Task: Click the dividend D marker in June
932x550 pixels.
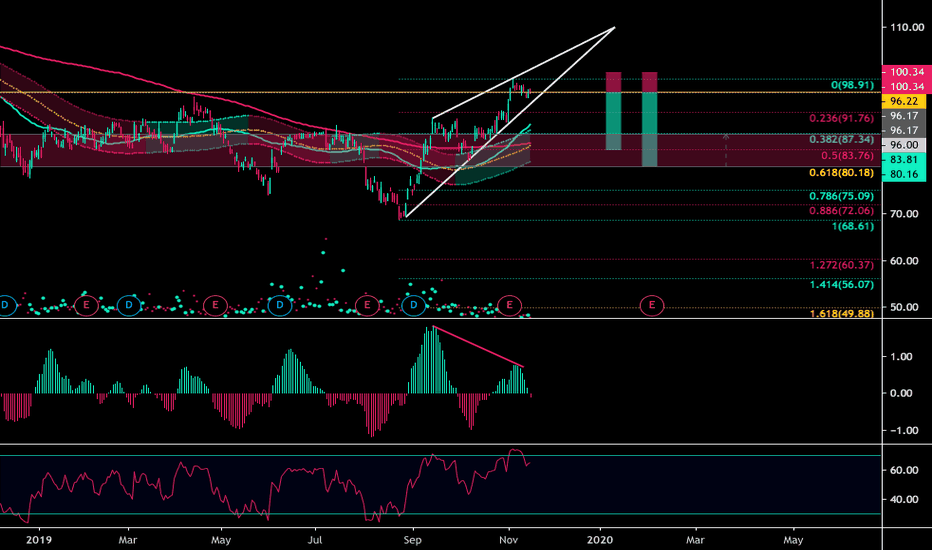Action: click(x=280, y=306)
